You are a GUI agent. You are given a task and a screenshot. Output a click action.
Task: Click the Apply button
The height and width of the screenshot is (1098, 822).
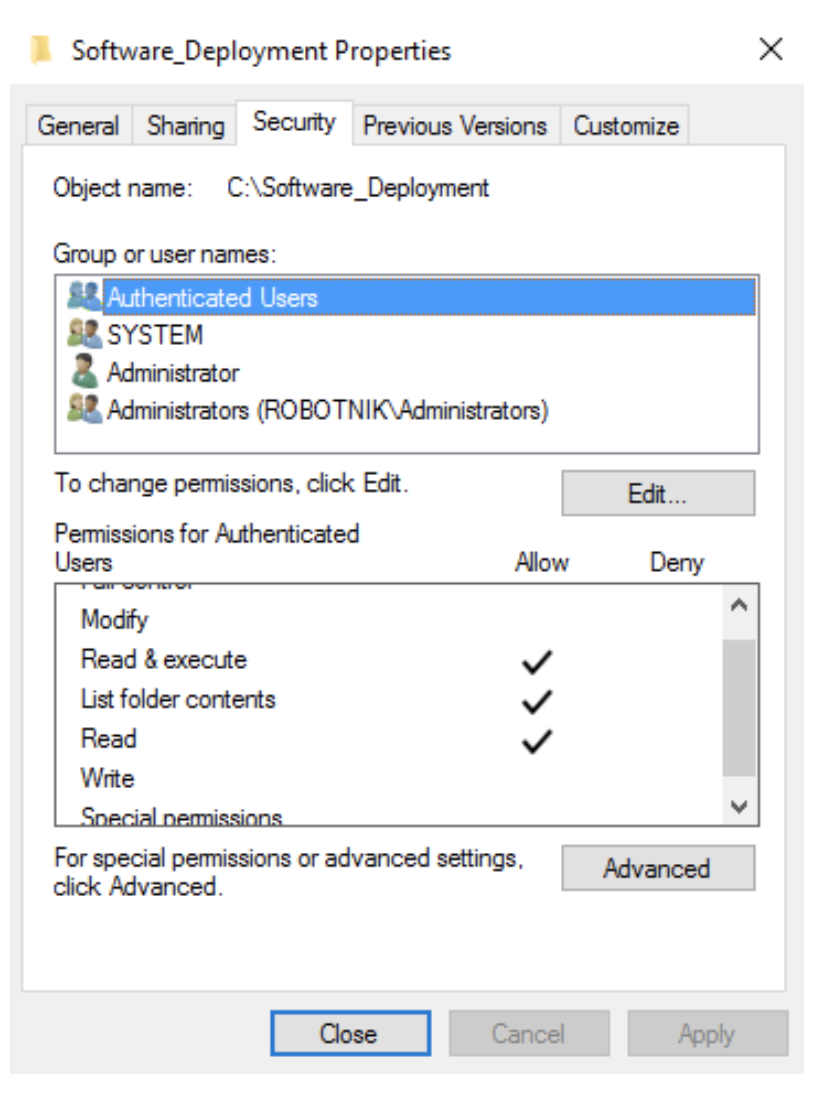coord(707,1034)
